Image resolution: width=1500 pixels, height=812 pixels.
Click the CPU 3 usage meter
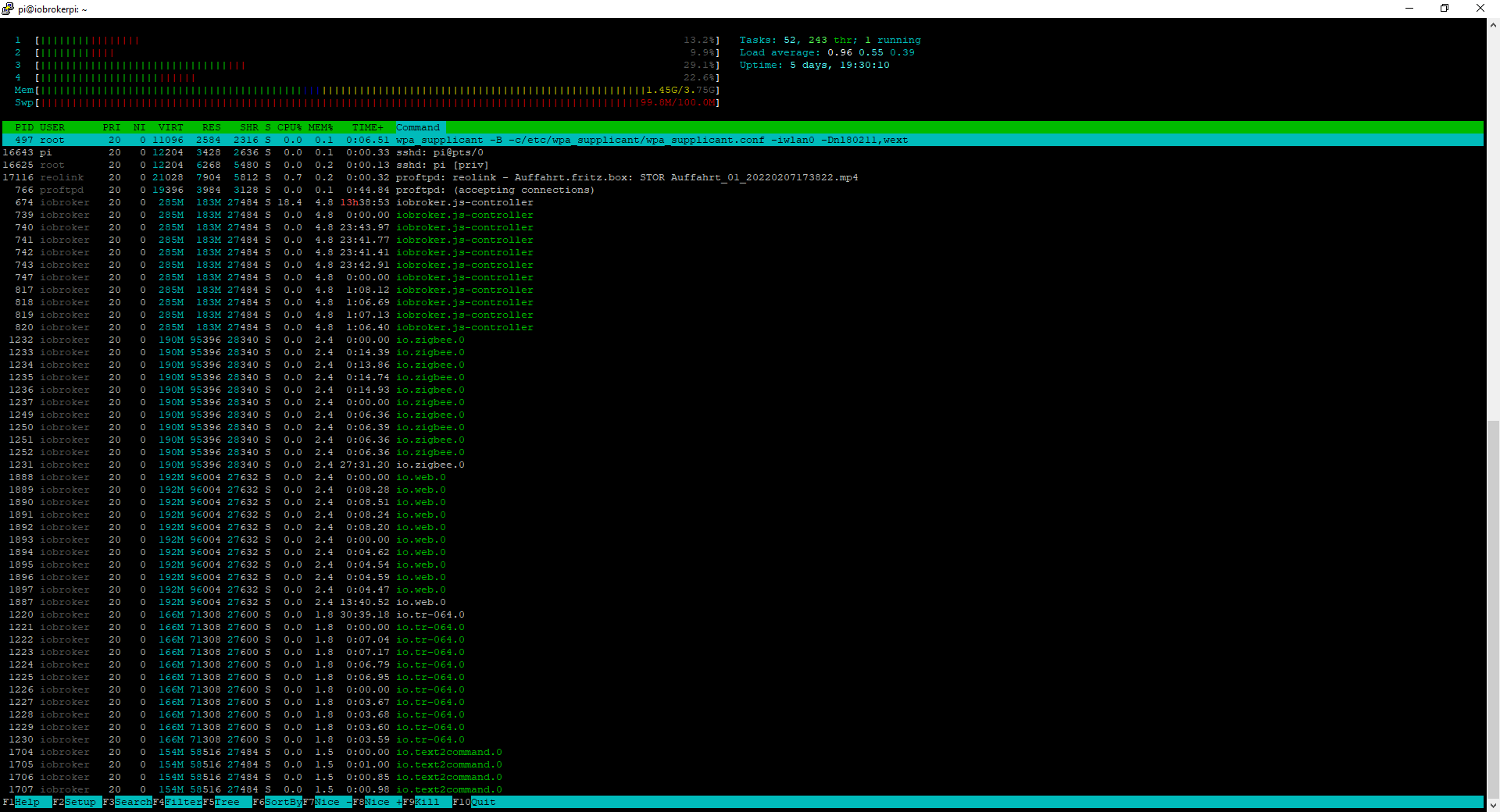click(377, 65)
